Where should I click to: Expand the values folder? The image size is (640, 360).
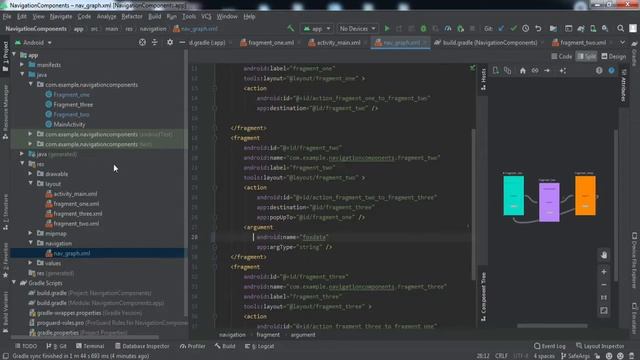pyautogui.click(x=31, y=263)
